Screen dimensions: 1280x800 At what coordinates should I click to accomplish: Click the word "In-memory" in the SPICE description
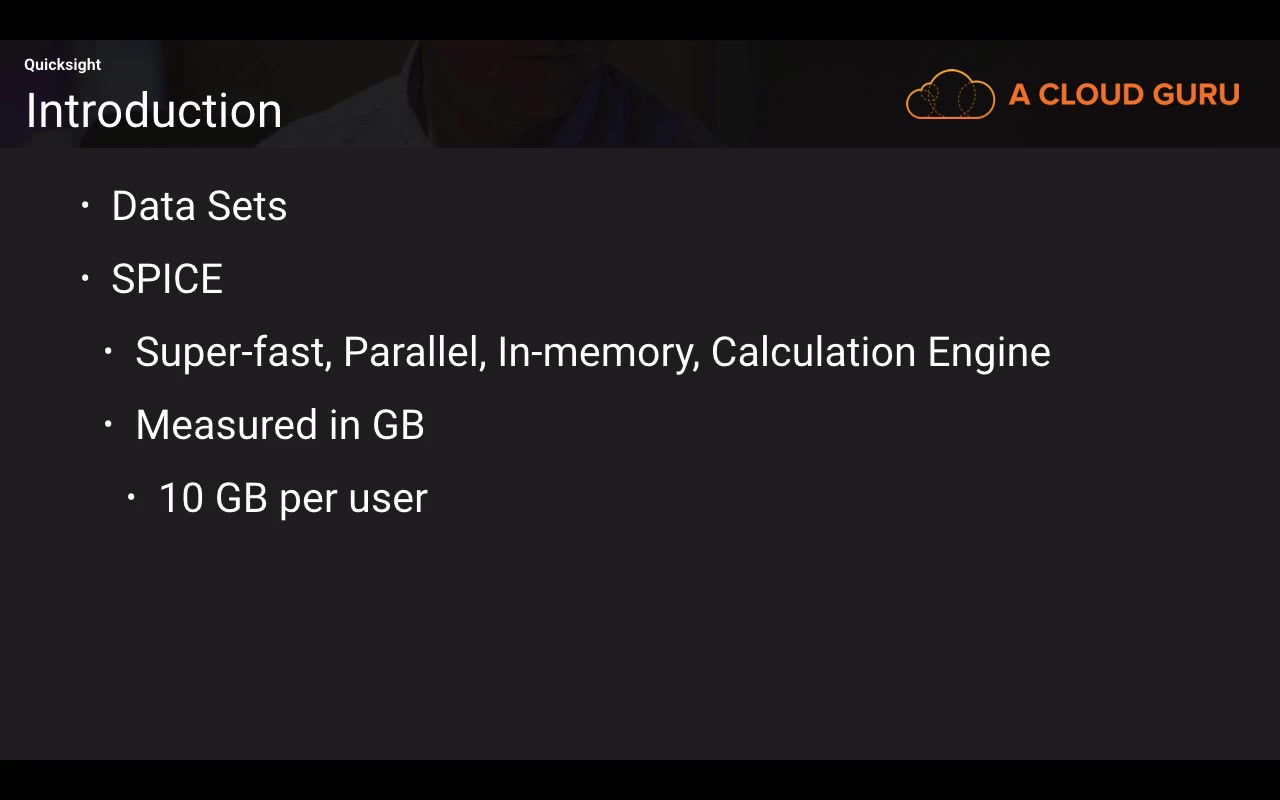point(598,352)
